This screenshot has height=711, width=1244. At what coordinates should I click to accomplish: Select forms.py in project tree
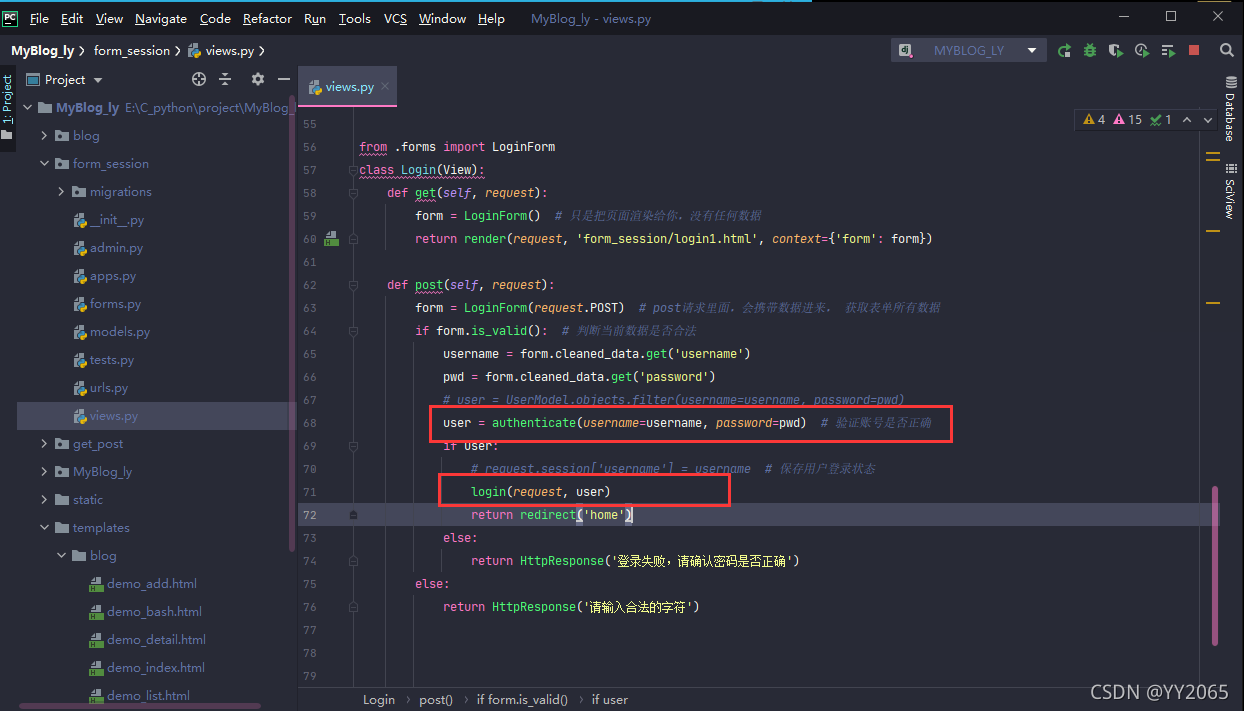click(115, 303)
